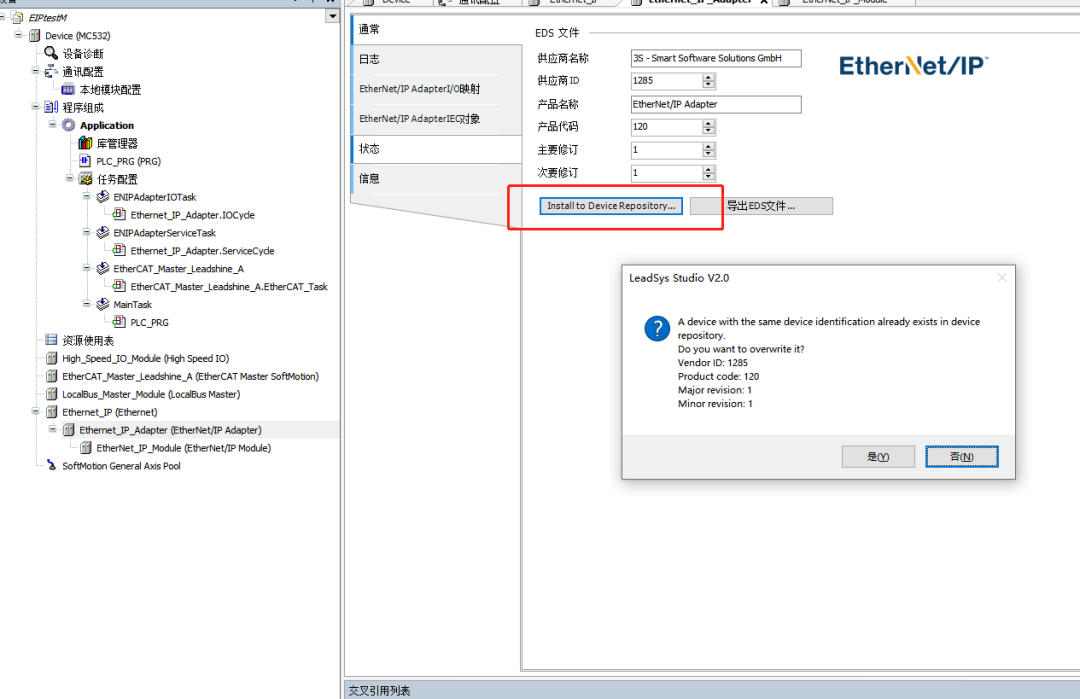This screenshot has width=1080, height=699.
Task: Click the 是(Y) button in the dialog
Action: [x=878, y=456]
